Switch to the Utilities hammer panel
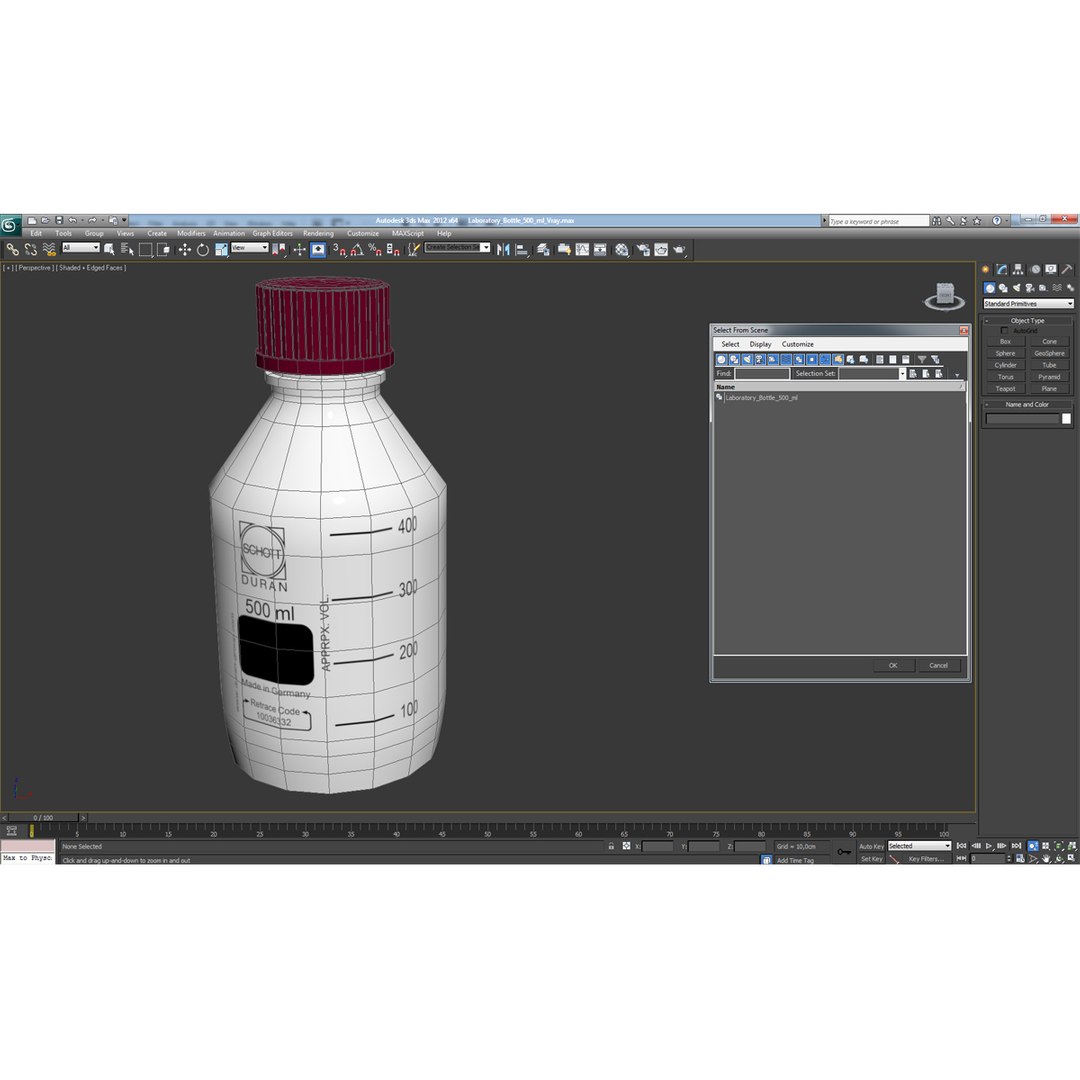 click(x=1067, y=269)
